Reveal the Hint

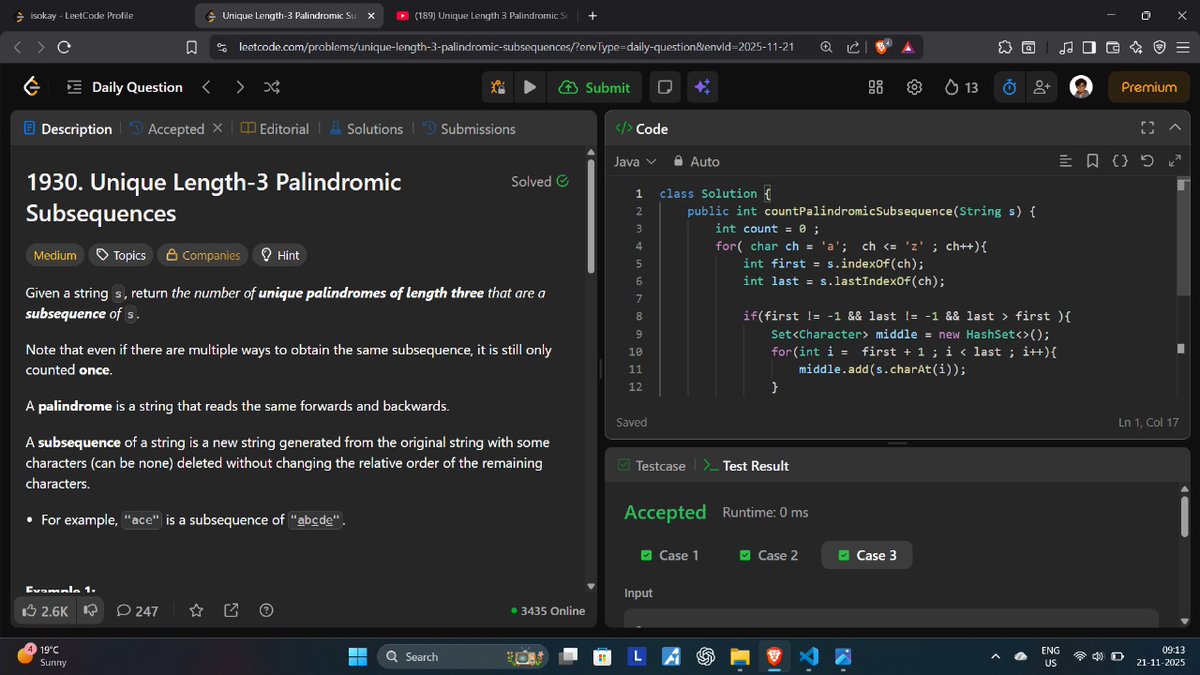[280, 255]
